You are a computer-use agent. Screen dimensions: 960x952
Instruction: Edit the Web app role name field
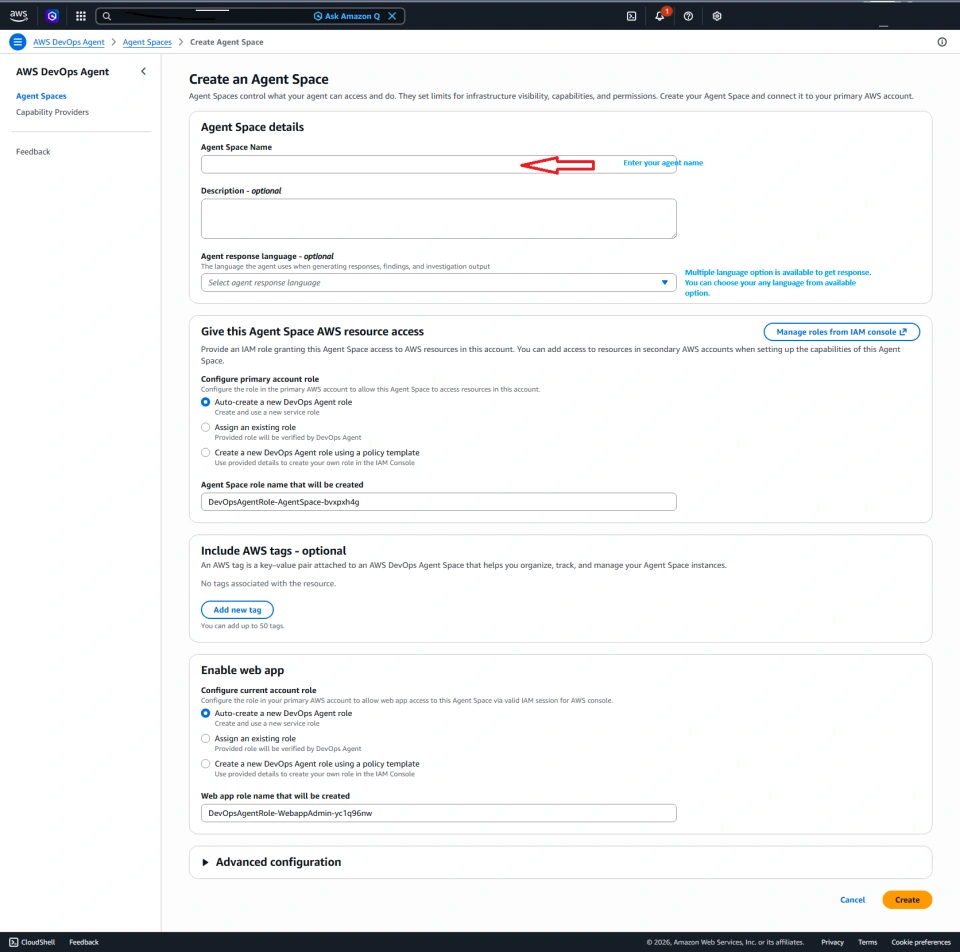438,813
